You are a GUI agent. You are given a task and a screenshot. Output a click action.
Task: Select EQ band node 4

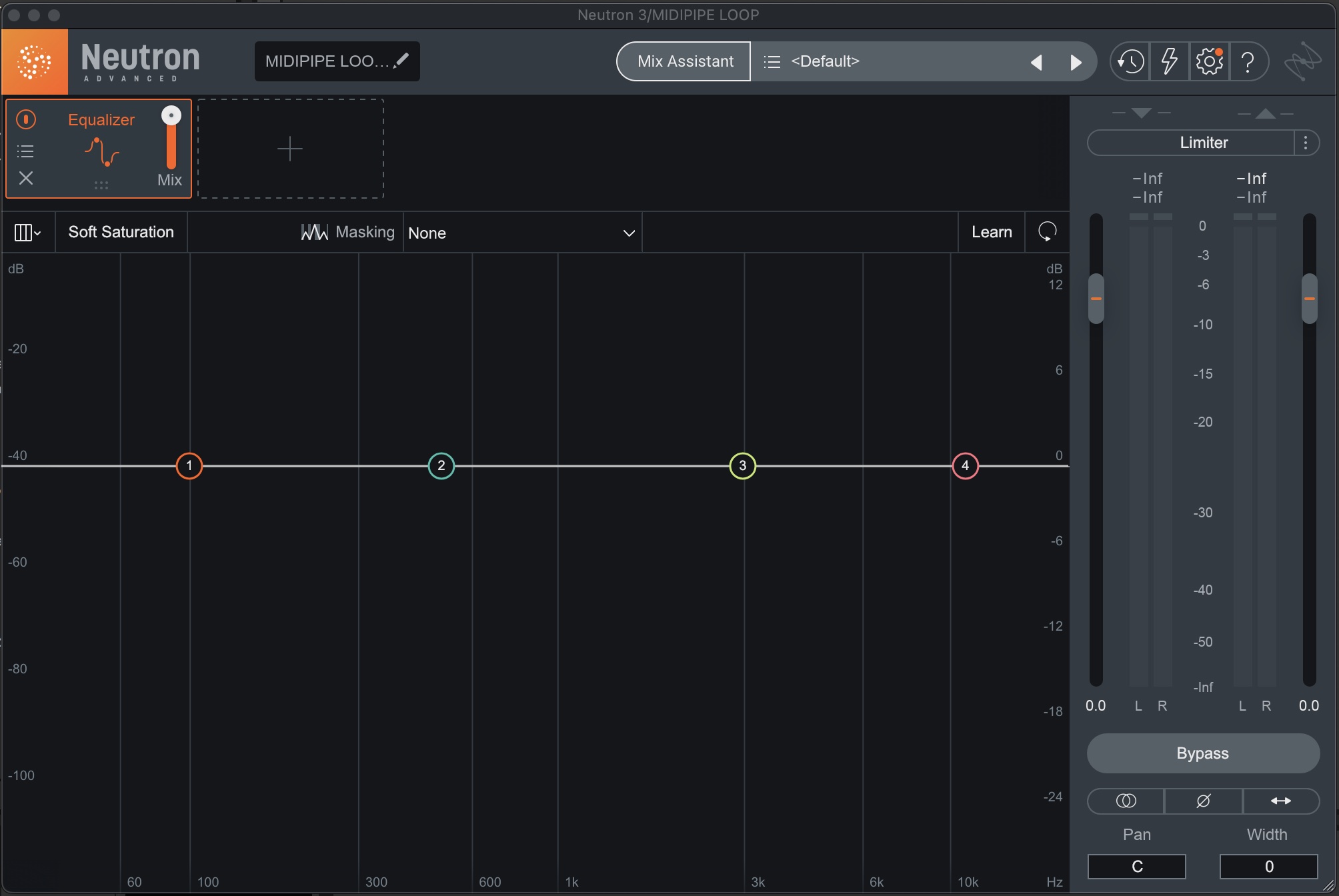[x=965, y=465]
